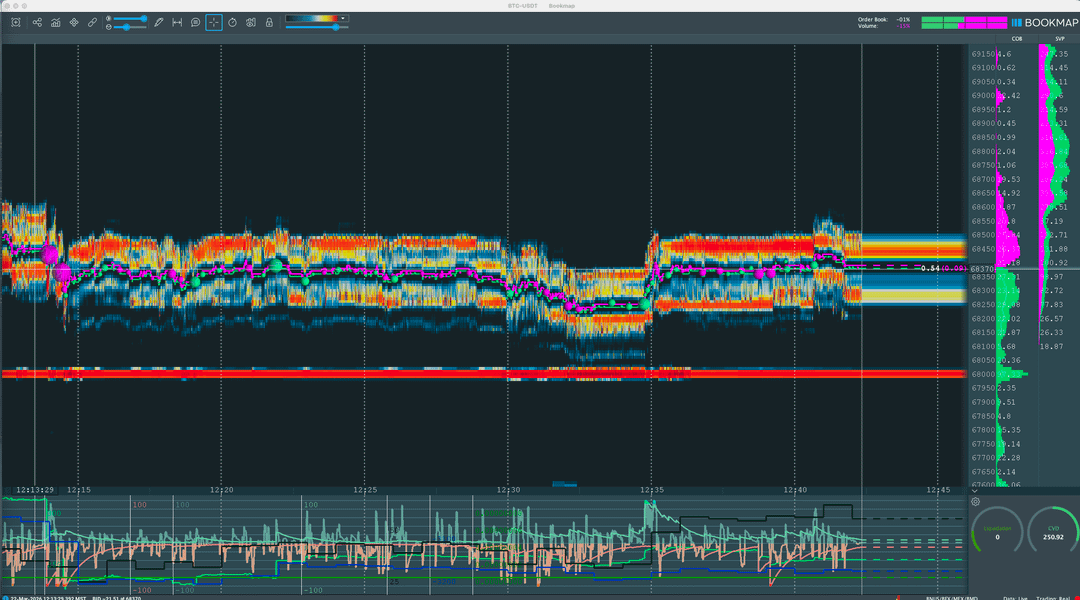Open widget settings gear icon

point(976,502)
